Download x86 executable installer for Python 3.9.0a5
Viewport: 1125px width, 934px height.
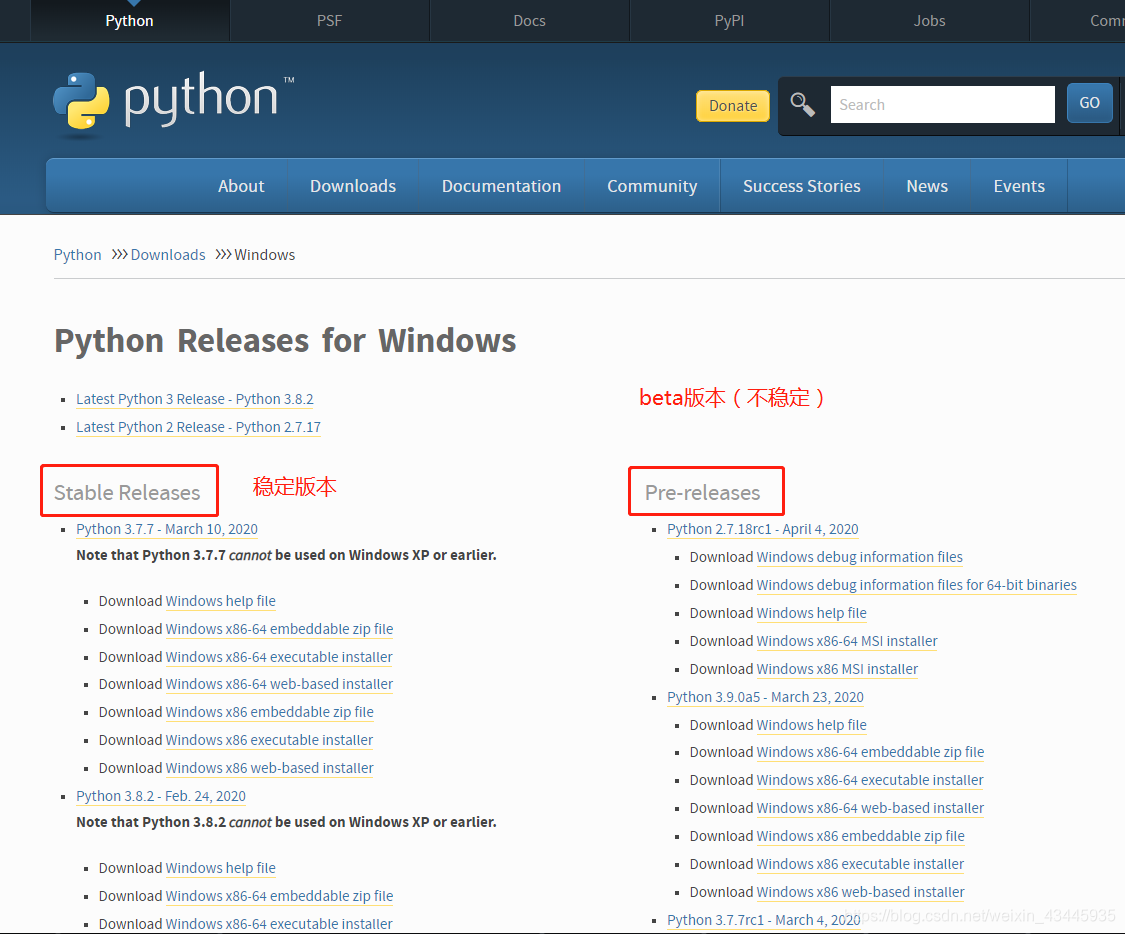tap(860, 864)
